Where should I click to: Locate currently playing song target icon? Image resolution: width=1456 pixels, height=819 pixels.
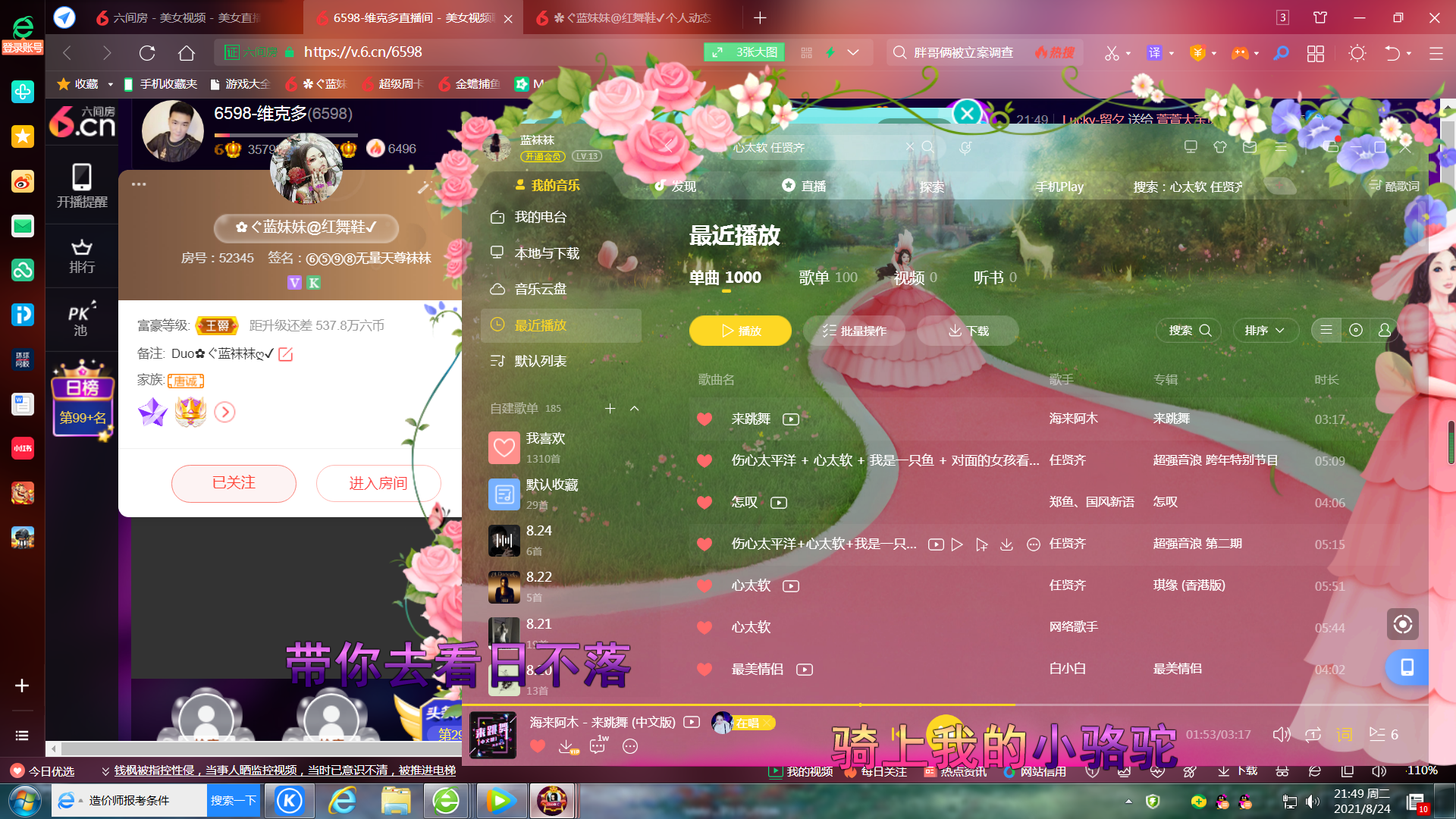[1403, 624]
